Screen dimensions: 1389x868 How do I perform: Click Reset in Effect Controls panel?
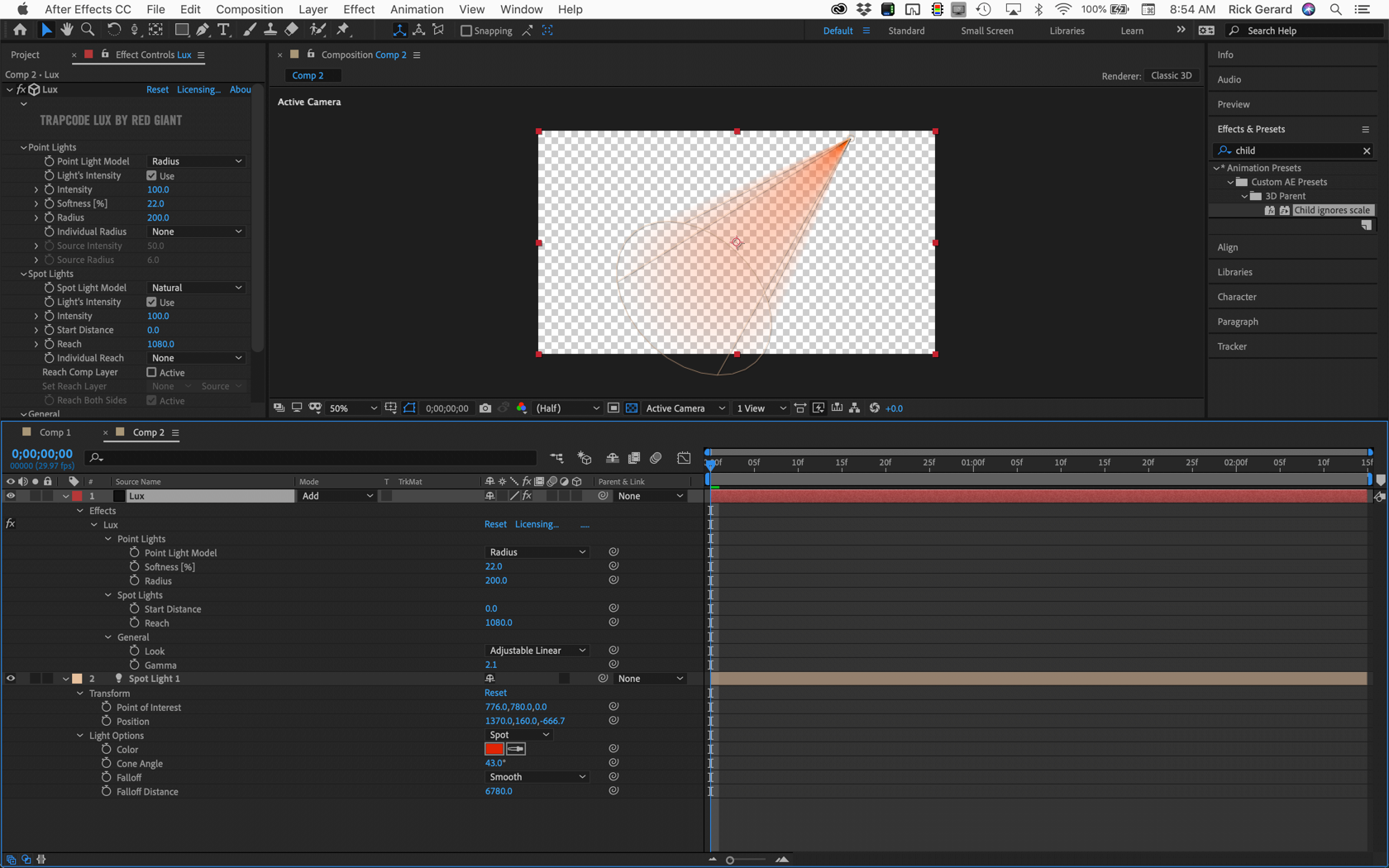coord(157,89)
